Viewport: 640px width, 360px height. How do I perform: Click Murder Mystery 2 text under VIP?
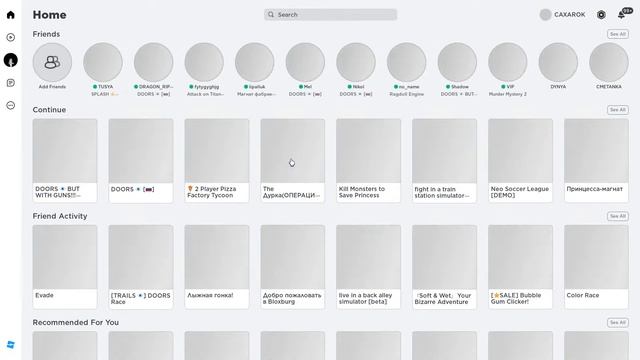coord(508,94)
